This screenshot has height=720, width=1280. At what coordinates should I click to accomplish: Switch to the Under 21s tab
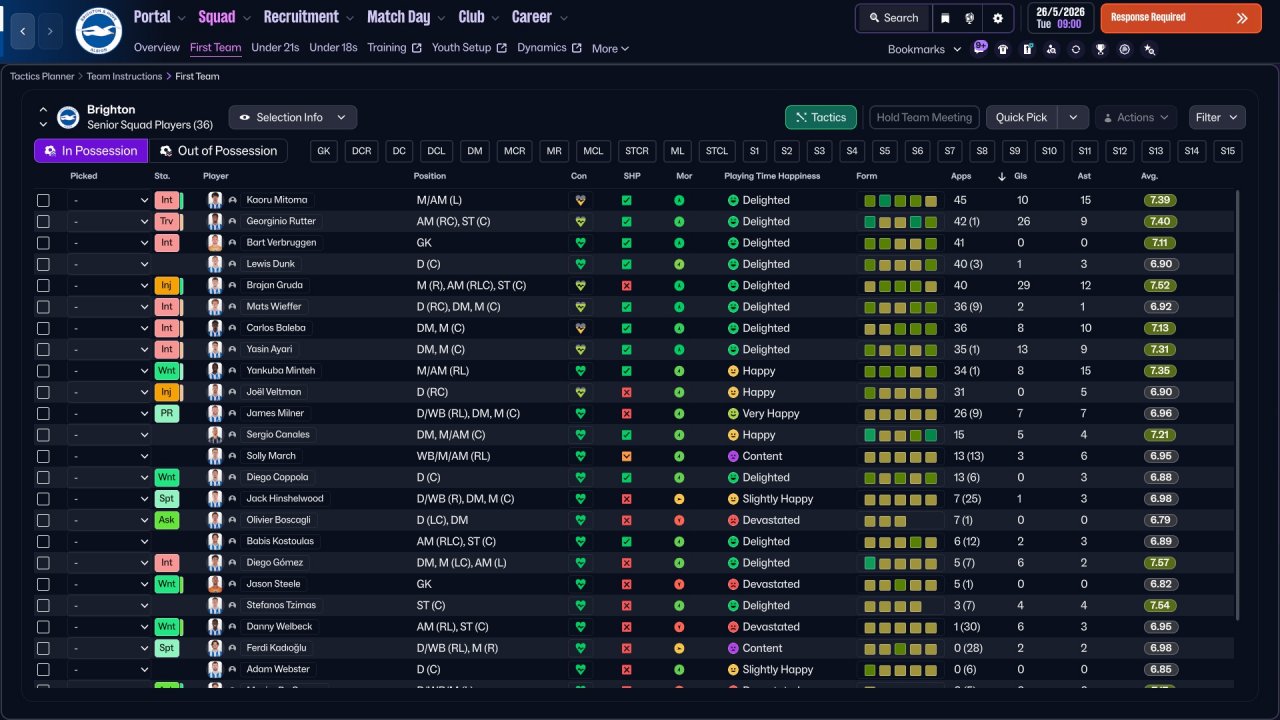(x=275, y=48)
